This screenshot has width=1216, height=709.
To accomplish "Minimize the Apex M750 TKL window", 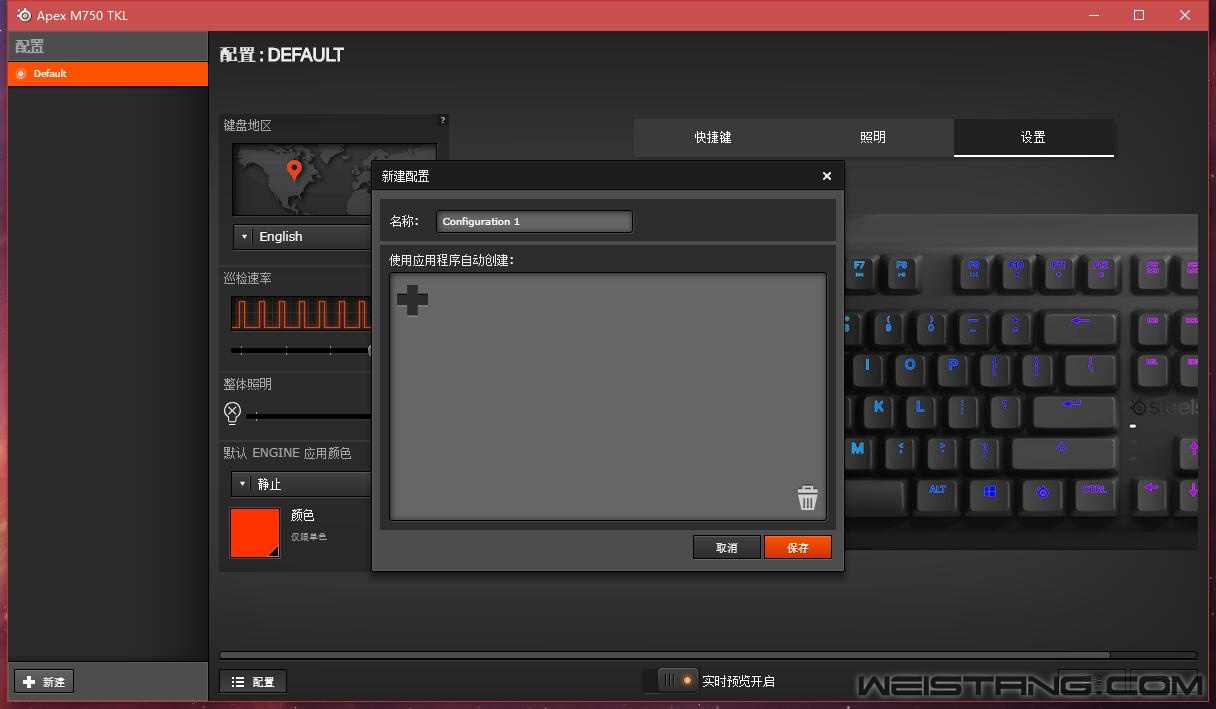I will click(x=1093, y=15).
